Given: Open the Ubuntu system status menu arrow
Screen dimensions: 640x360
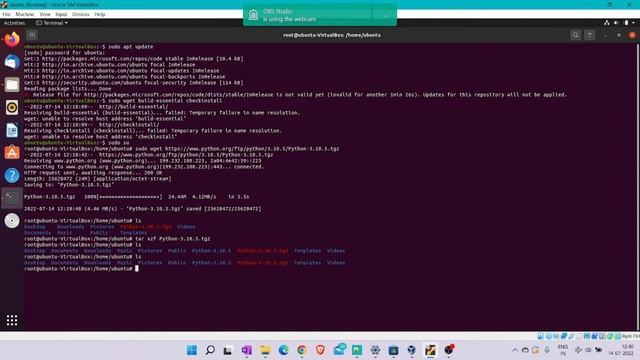Looking at the screenshot, I should 633,23.
